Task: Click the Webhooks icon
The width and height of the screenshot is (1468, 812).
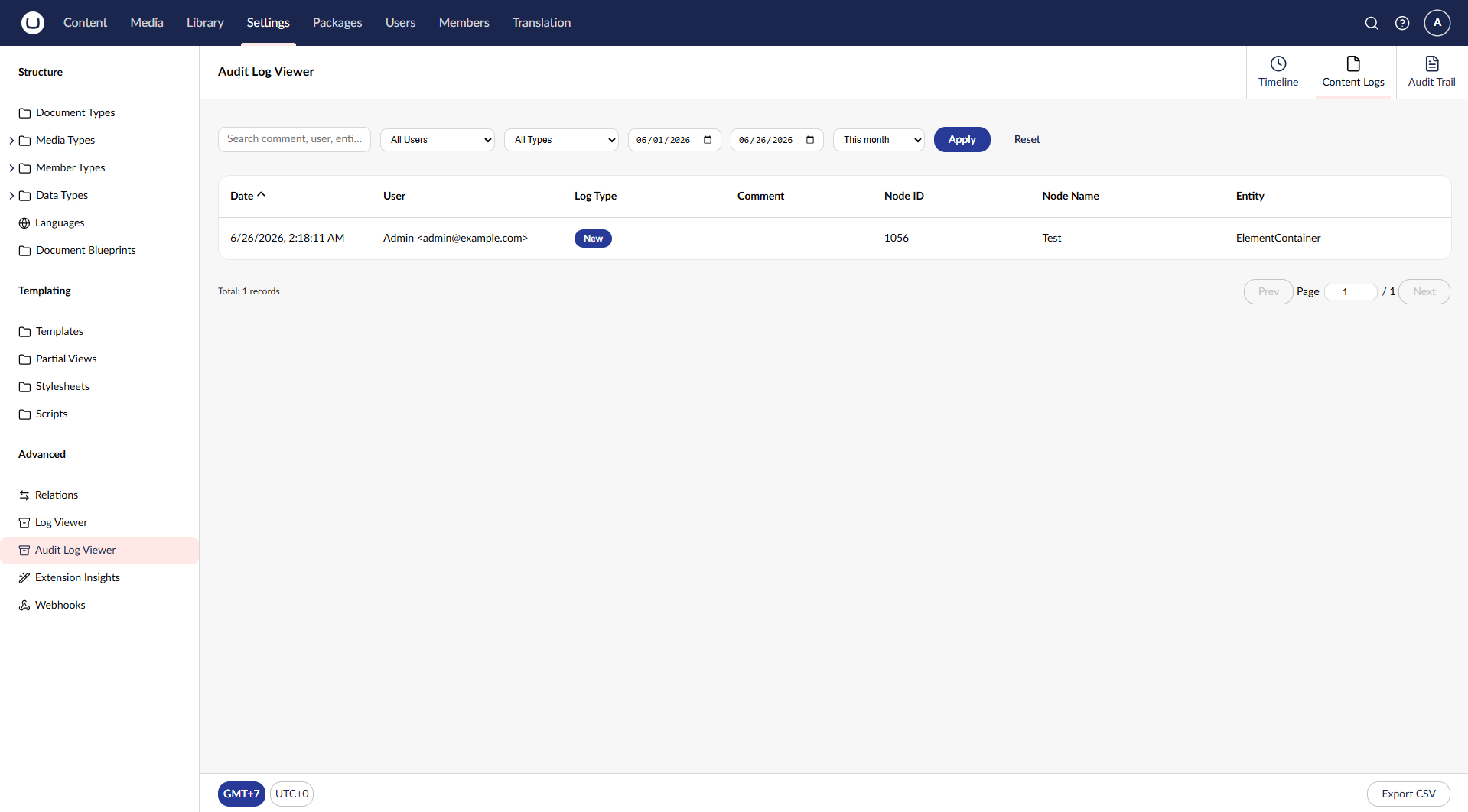Action: coord(24,606)
